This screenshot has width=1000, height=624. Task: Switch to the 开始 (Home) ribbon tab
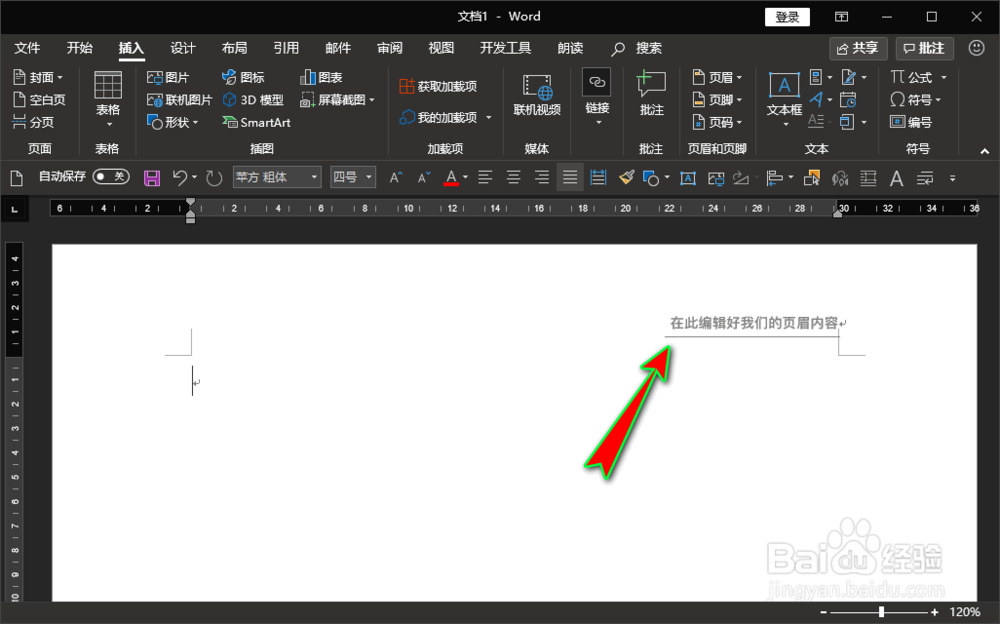(79, 47)
